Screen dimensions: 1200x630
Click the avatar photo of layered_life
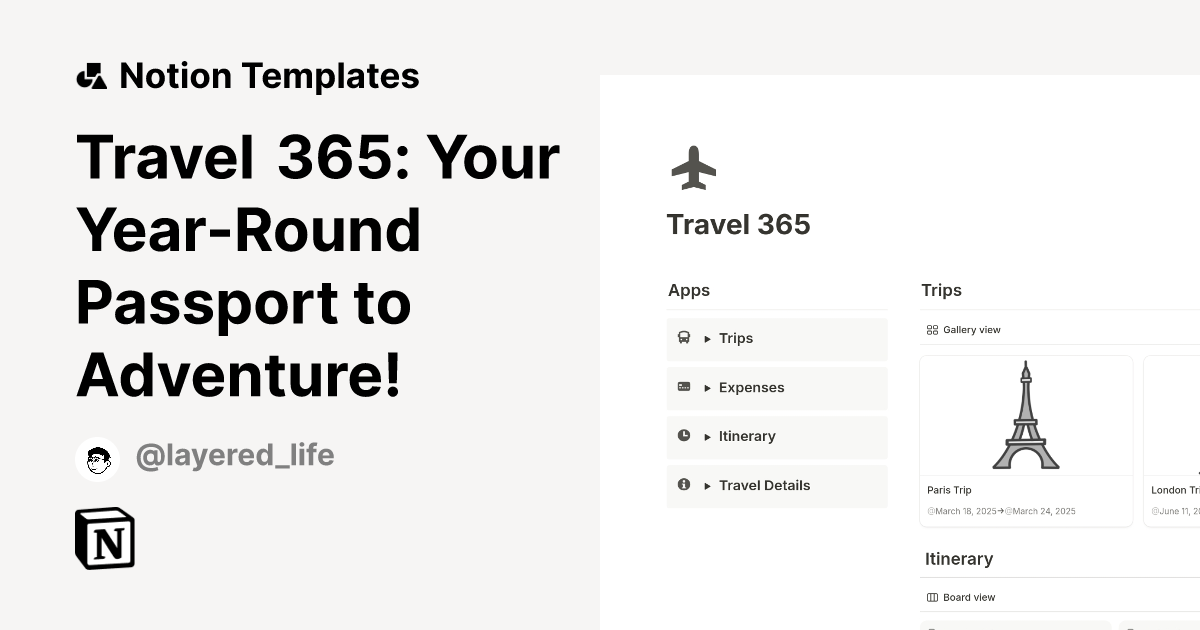pos(97,459)
